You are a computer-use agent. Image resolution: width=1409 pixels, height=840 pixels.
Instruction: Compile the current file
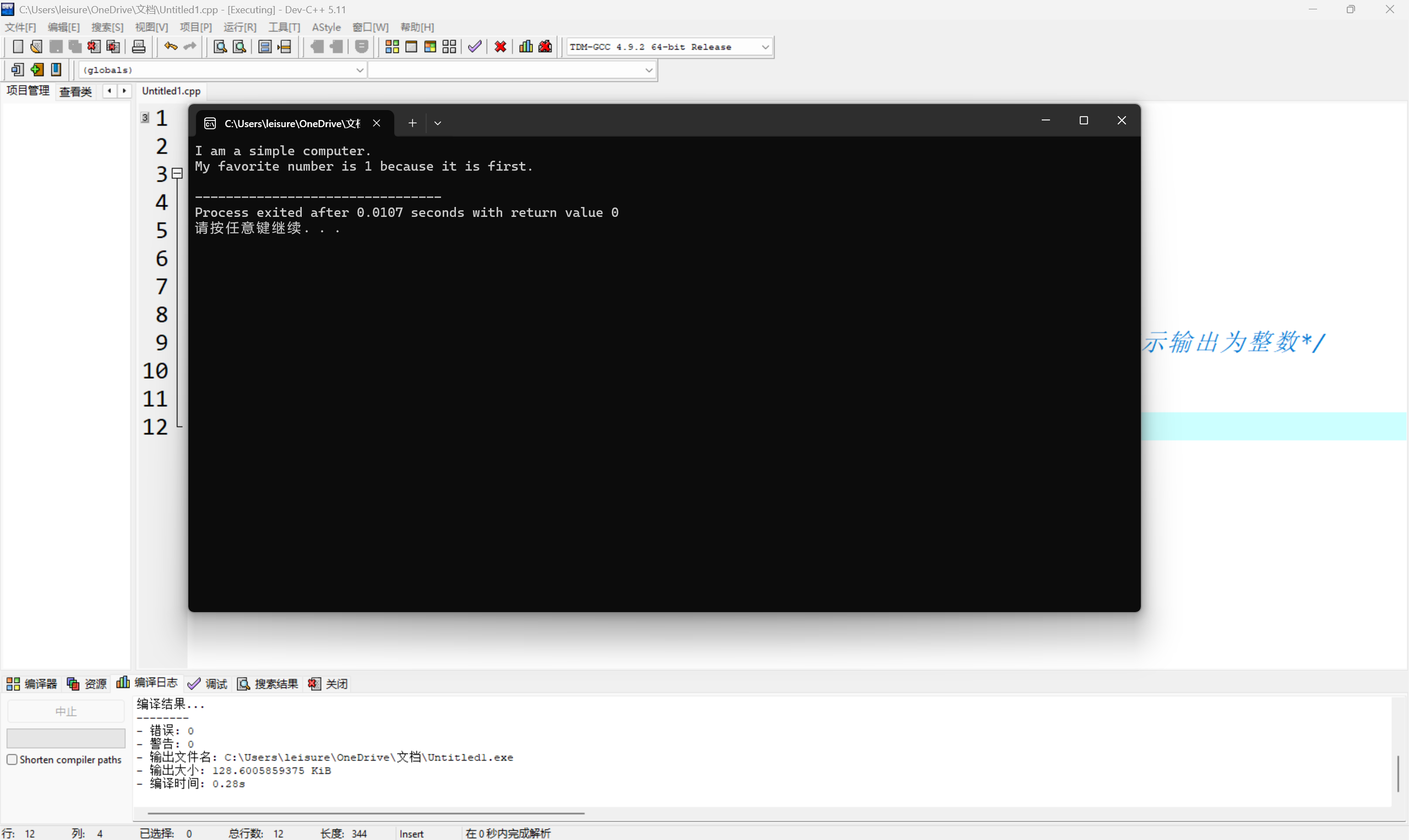[x=391, y=46]
